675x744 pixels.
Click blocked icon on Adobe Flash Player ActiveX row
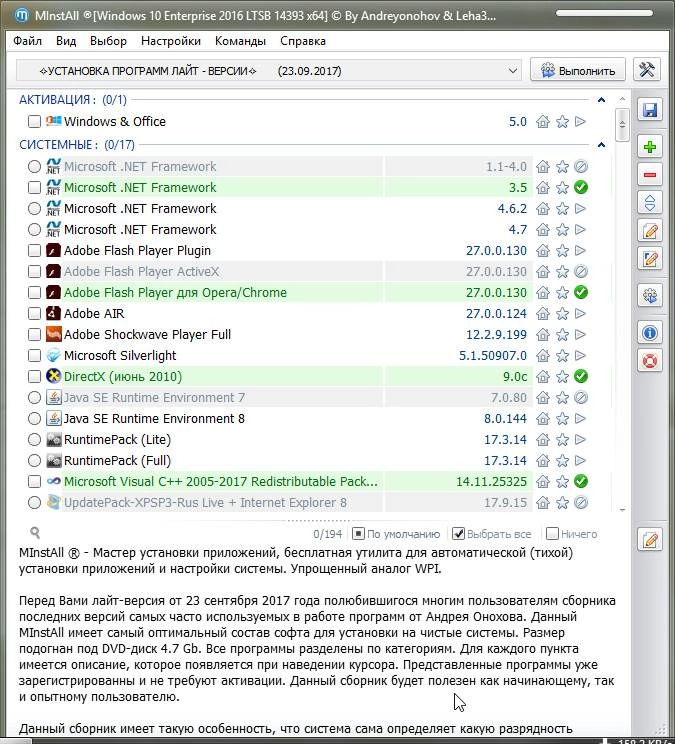pyautogui.click(x=581, y=271)
